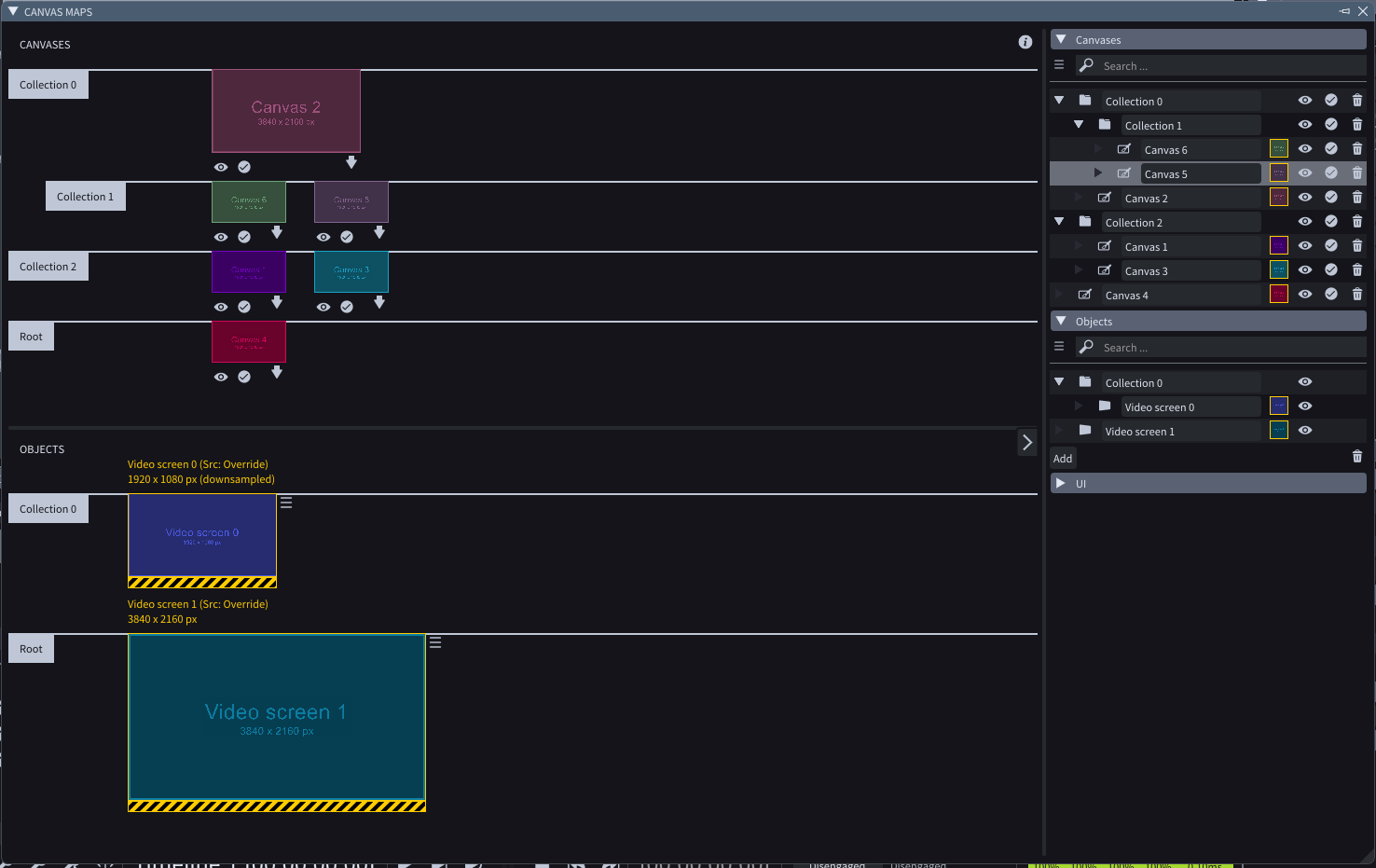
Task: Open the hamburger menu beside Video screen 1
Action: click(435, 642)
